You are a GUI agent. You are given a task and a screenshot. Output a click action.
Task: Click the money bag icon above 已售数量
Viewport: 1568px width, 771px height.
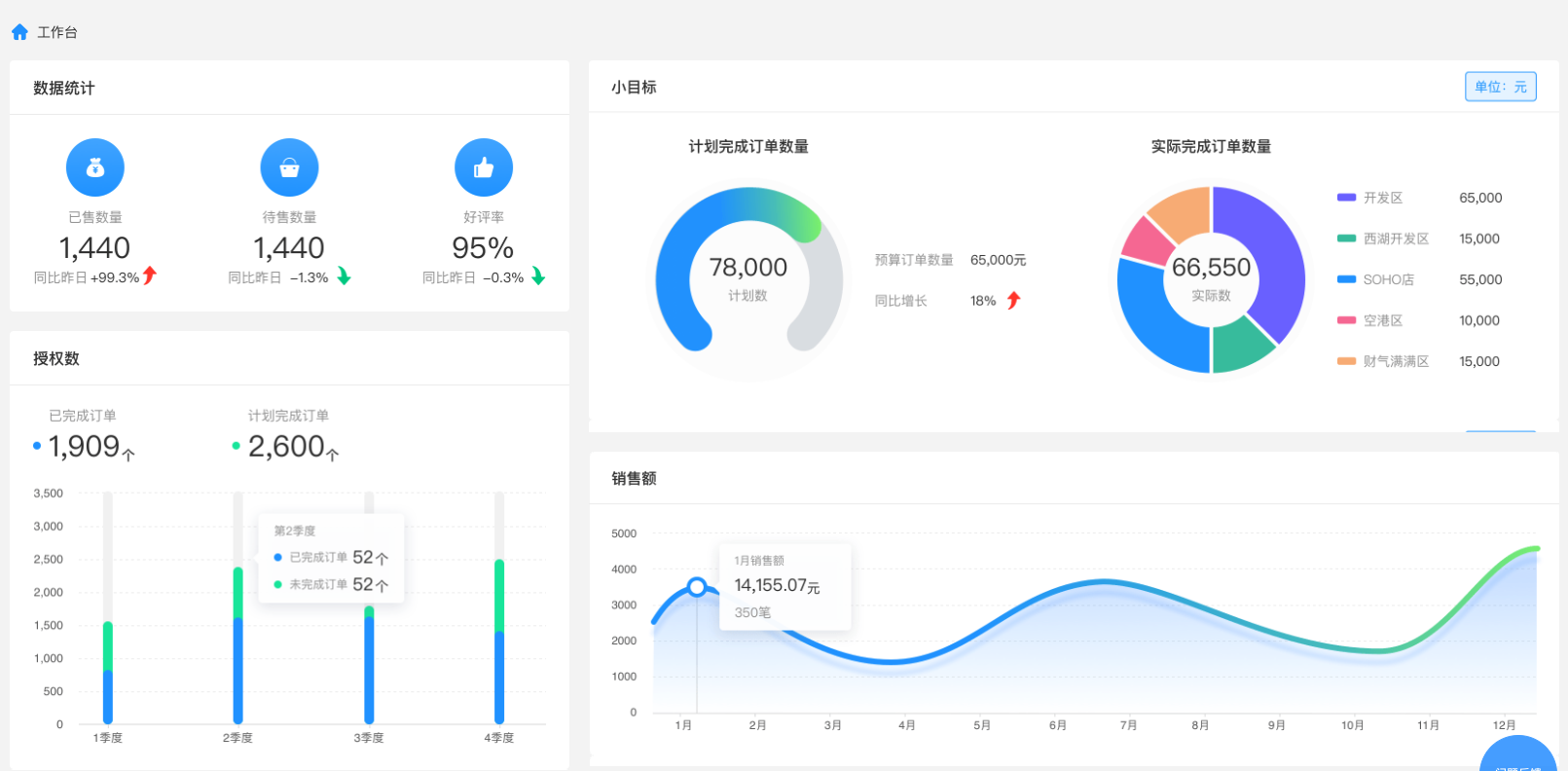(x=95, y=167)
